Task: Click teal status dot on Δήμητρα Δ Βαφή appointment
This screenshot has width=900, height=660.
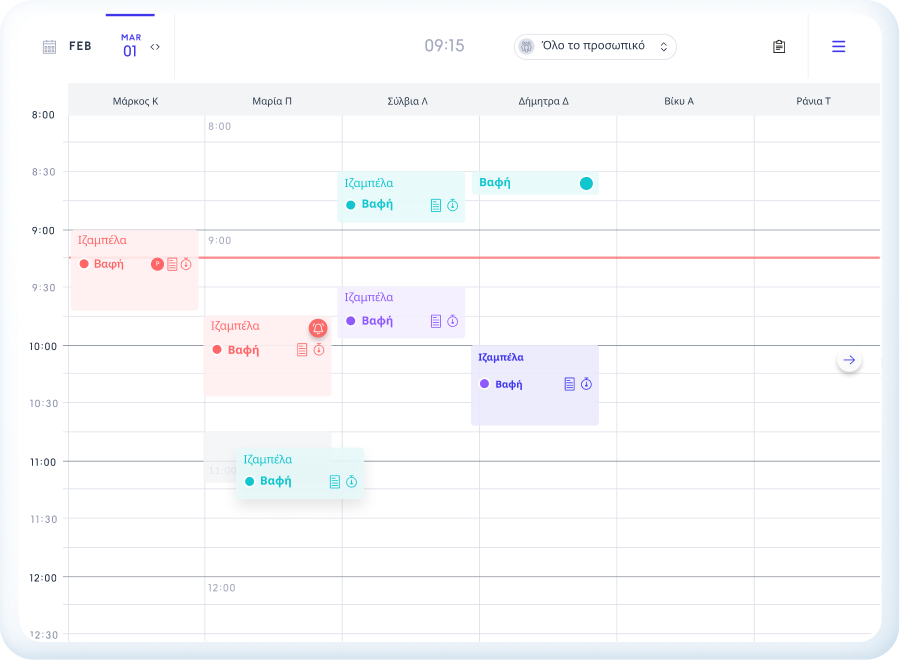Action: pos(586,183)
